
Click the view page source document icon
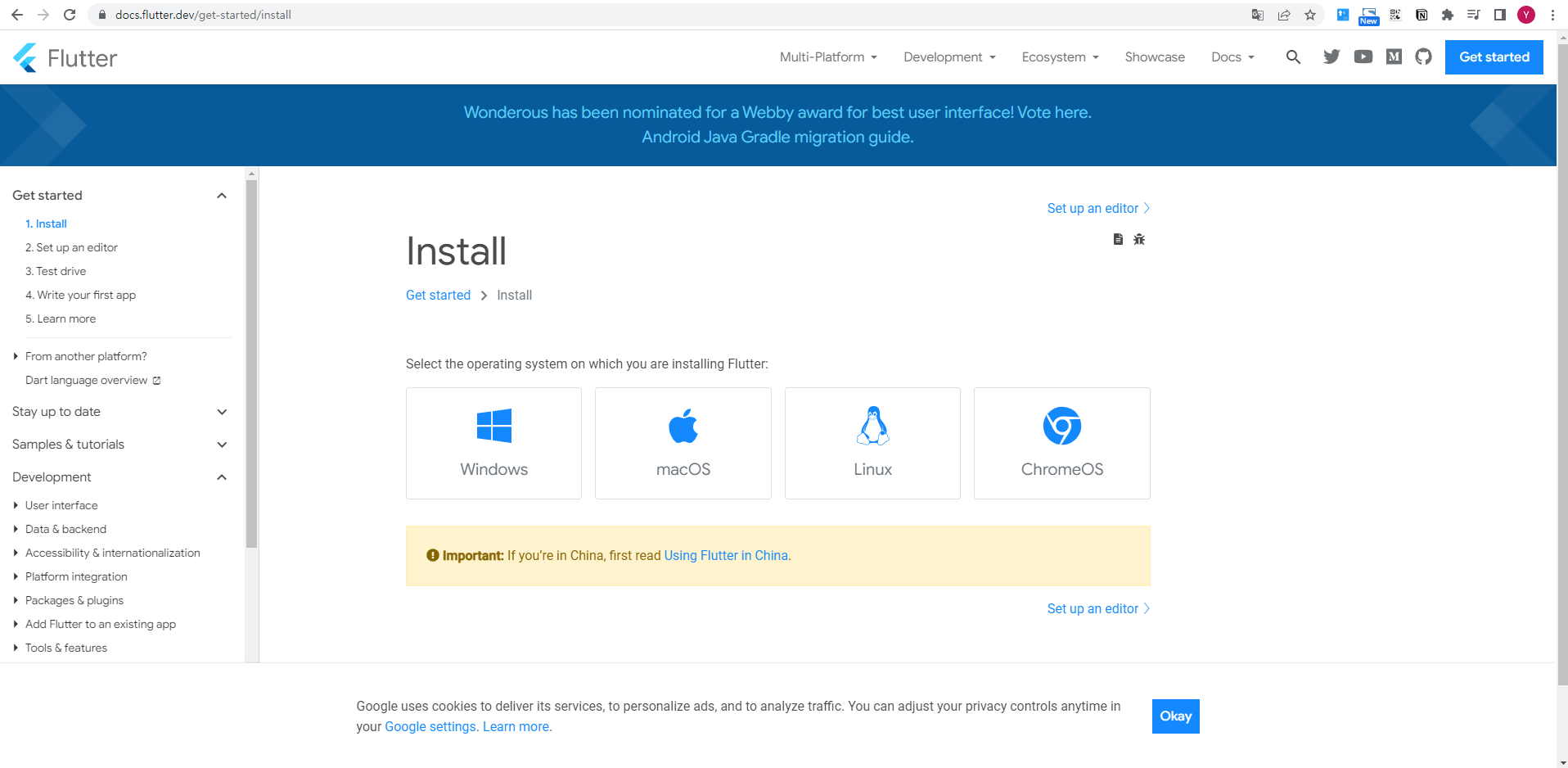point(1118,239)
